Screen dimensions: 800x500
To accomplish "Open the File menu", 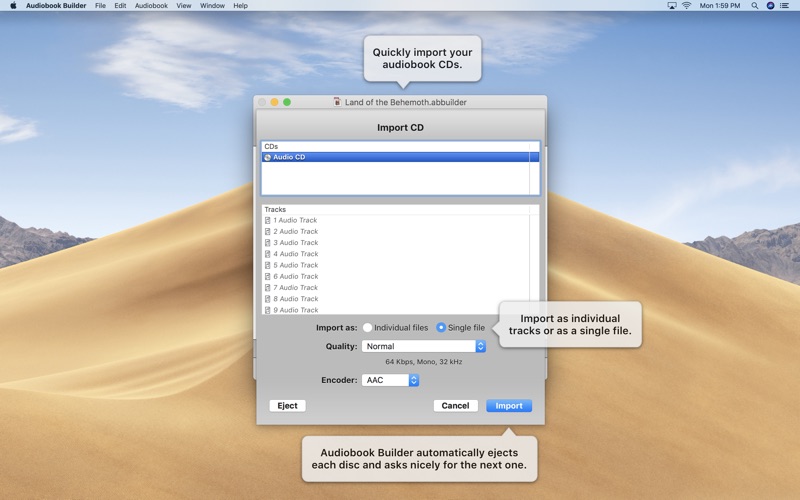I will [101, 6].
